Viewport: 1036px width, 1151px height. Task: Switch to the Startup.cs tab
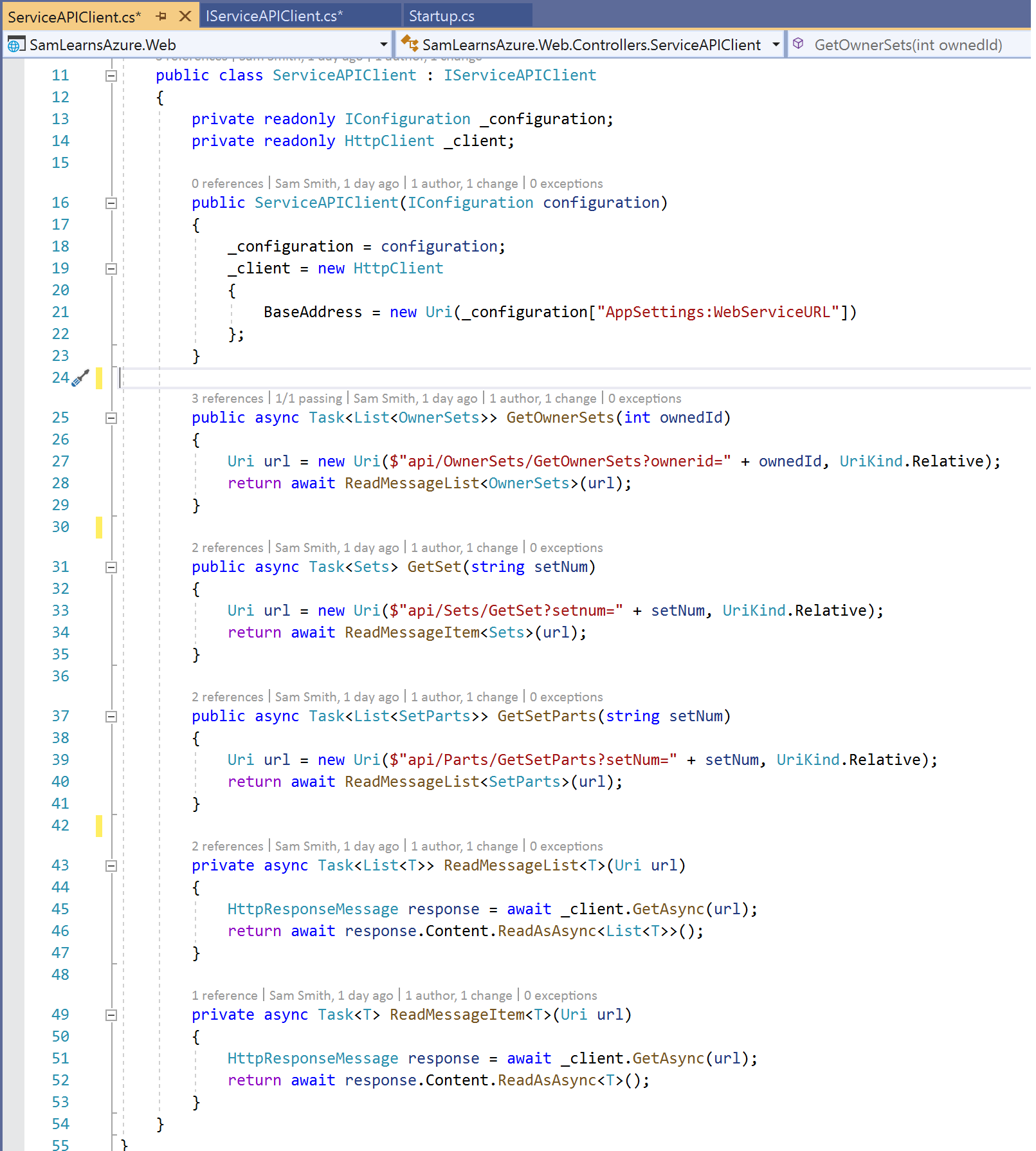click(442, 16)
